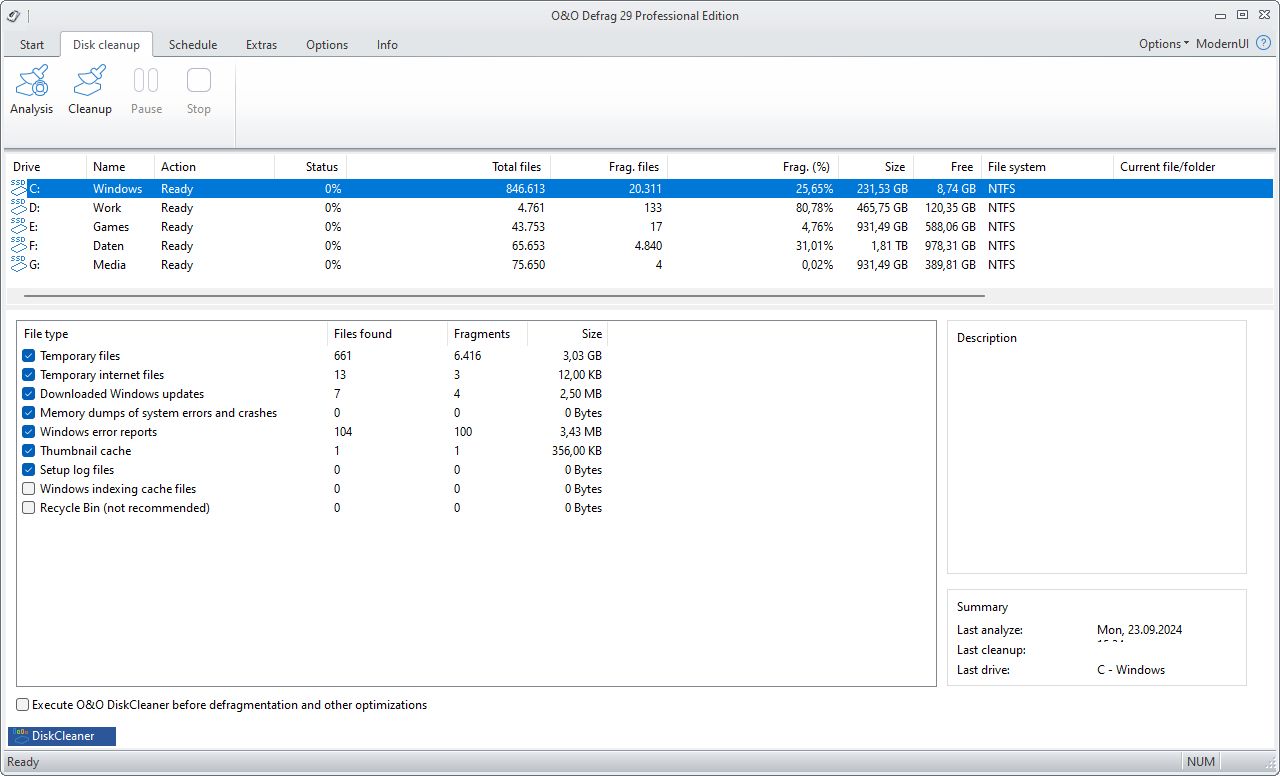Open the Options ribbon tab
Screen dimensions: 1280x776
click(327, 44)
